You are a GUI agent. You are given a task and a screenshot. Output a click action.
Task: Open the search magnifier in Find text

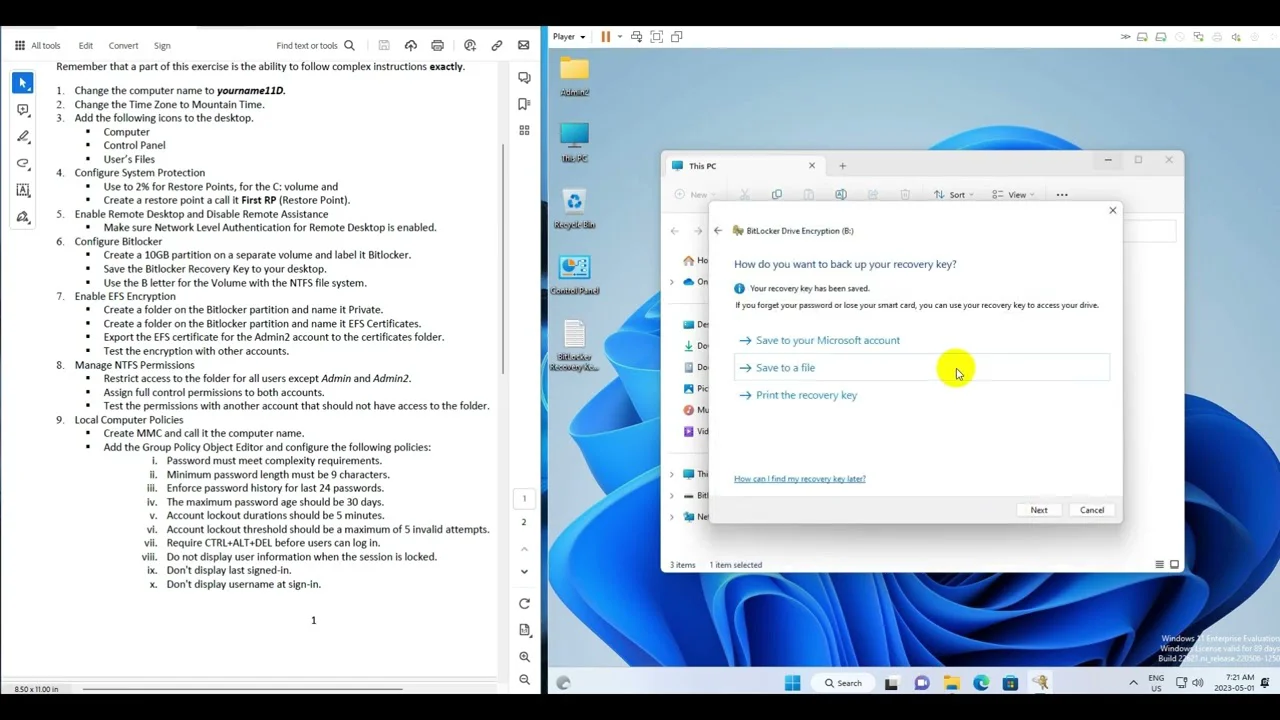[x=349, y=45]
